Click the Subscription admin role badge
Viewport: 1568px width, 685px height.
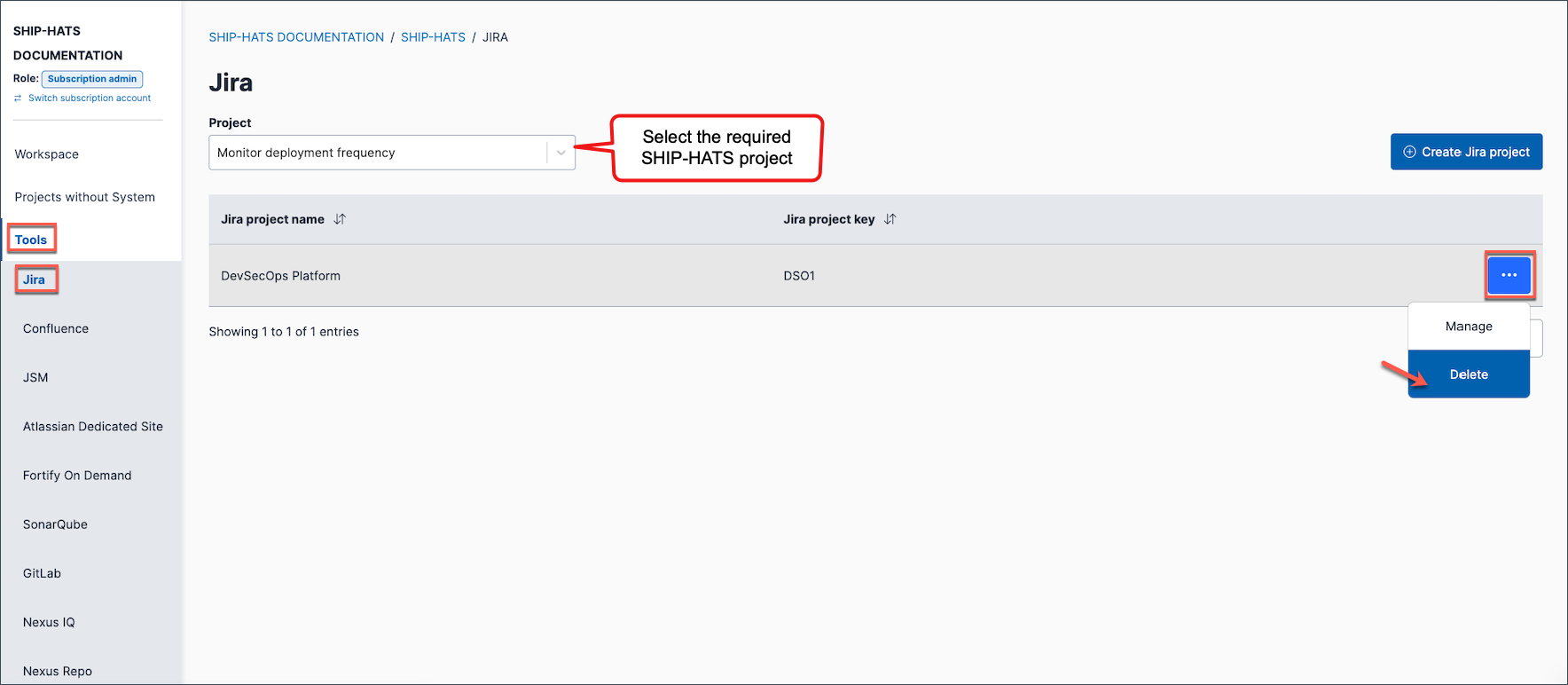[92, 79]
